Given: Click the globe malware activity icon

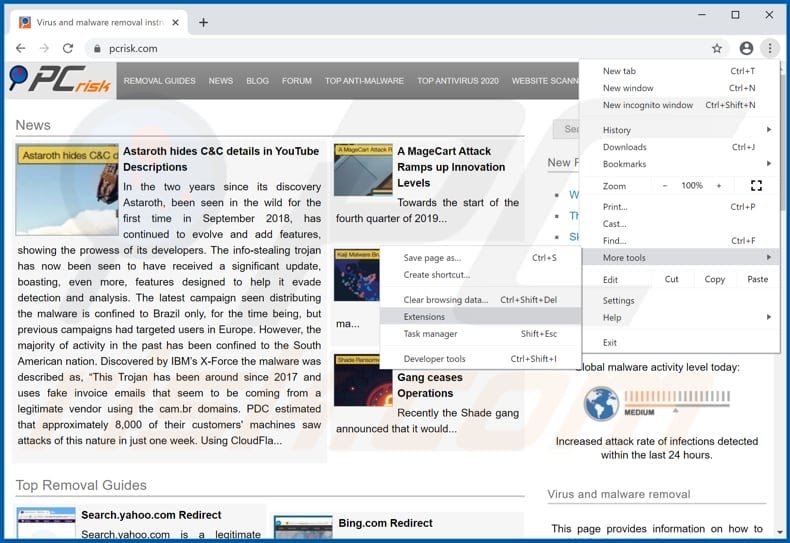Looking at the screenshot, I should pyautogui.click(x=601, y=403).
